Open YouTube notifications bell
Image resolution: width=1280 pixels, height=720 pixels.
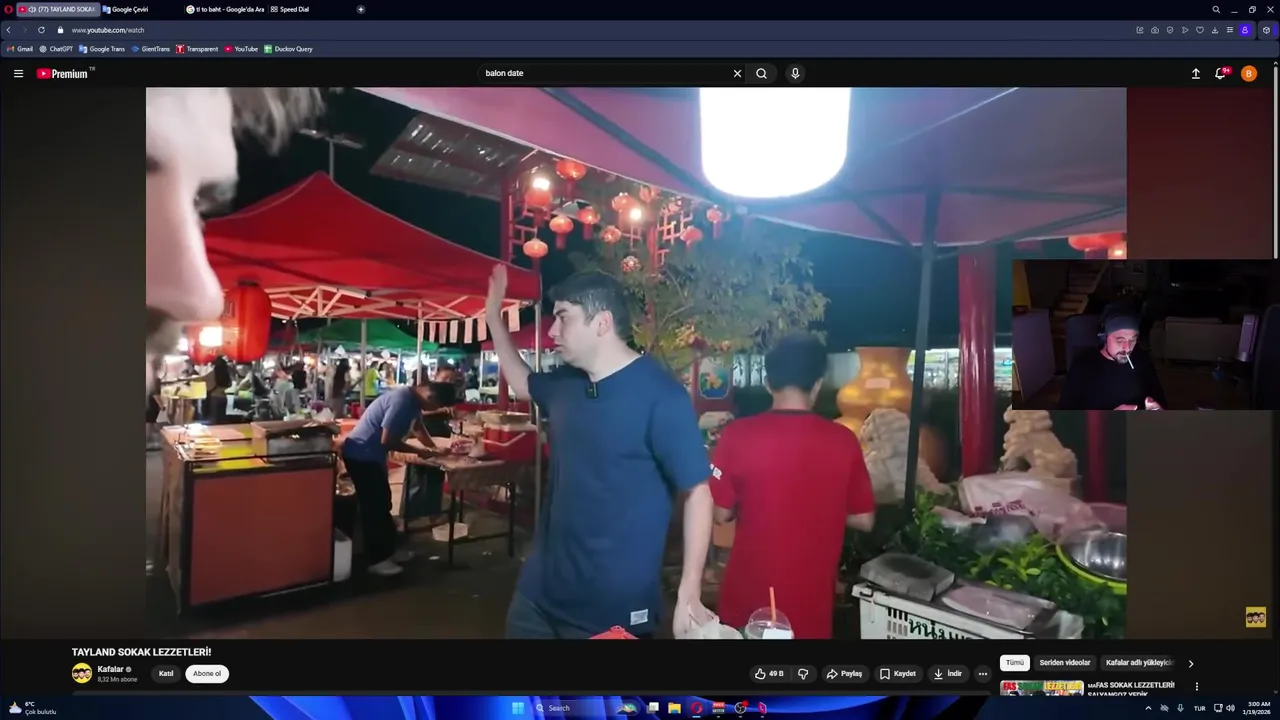tap(1220, 73)
